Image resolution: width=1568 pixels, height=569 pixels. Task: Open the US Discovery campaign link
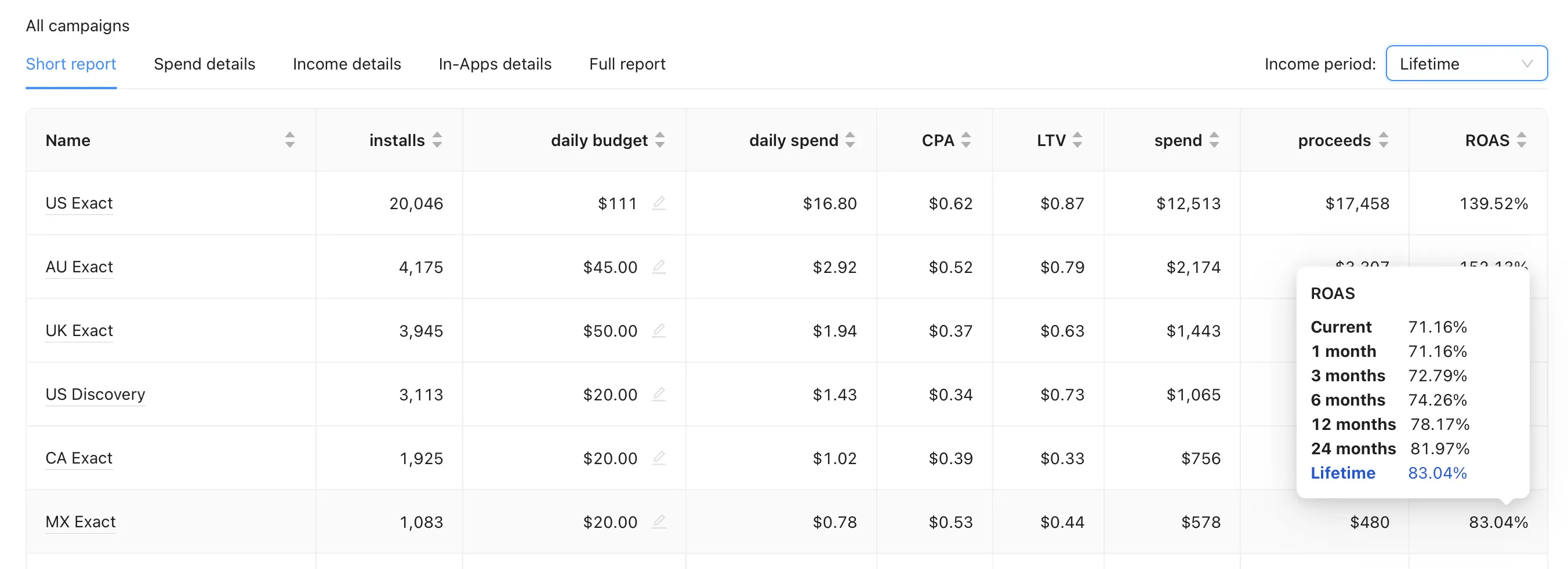coord(96,395)
